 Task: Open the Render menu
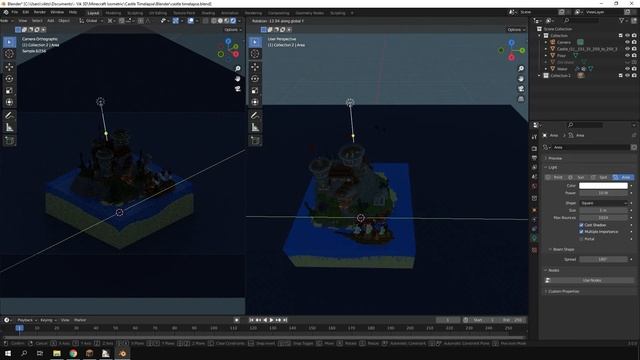[40, 12]
